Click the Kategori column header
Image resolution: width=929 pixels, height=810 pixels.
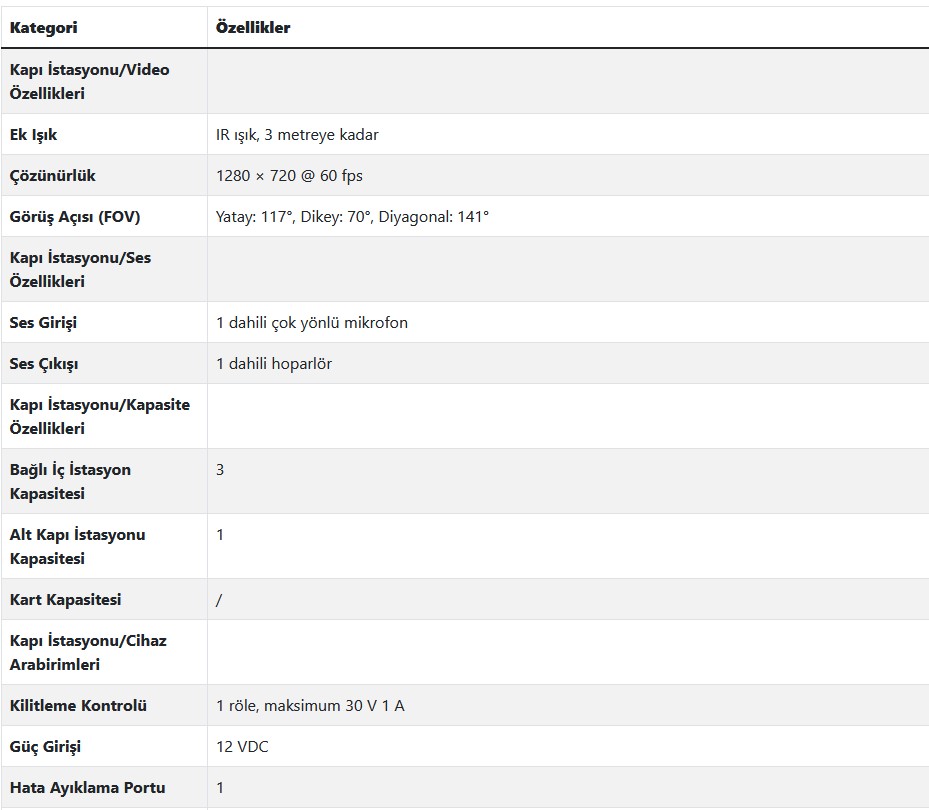[x=43, y=28]
